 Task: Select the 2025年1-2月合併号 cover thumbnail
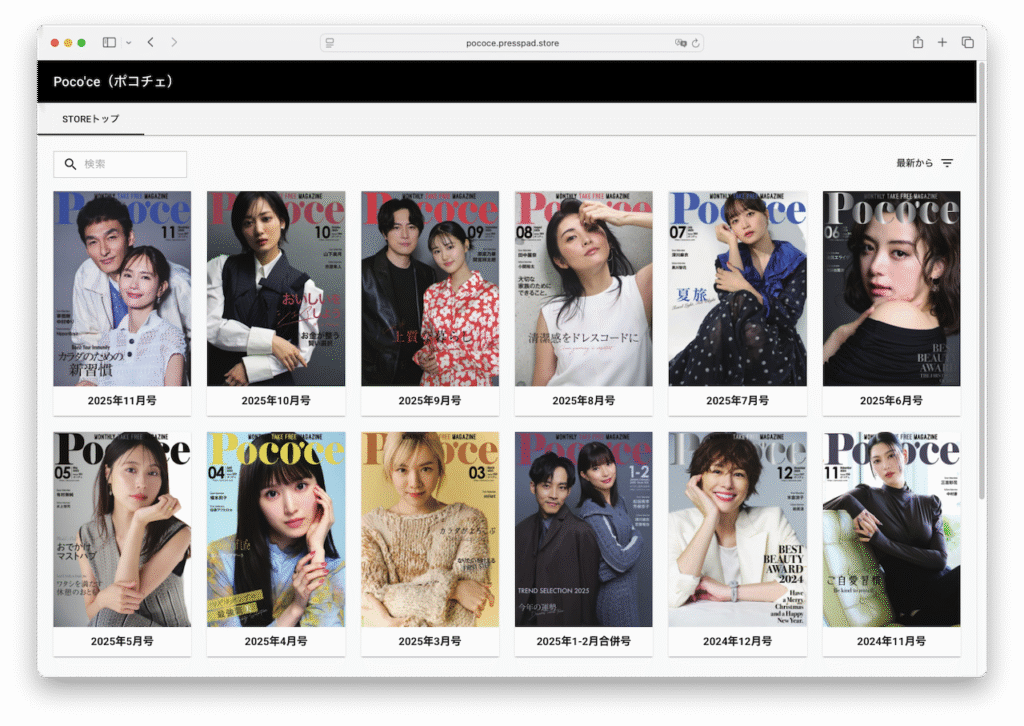click(583, 529)
